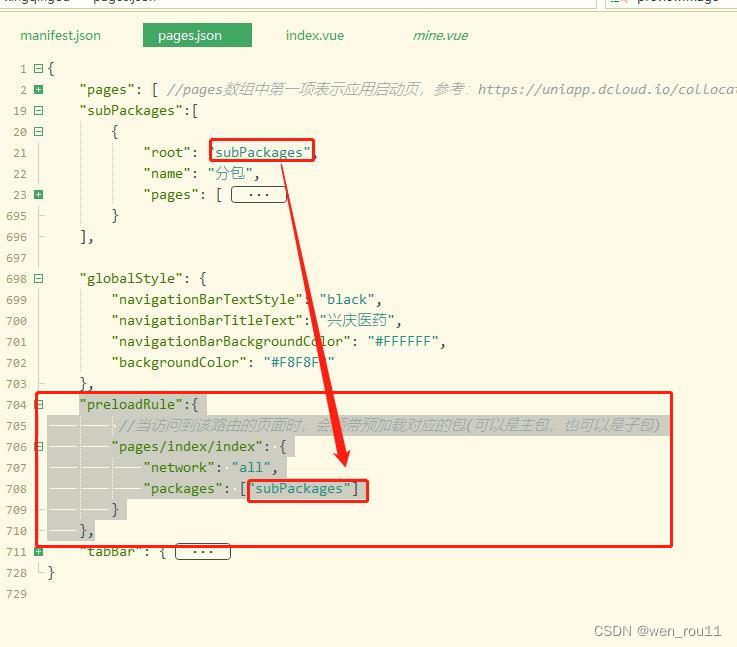Collapse the subPackages fold at line 19

pos(39,110)
